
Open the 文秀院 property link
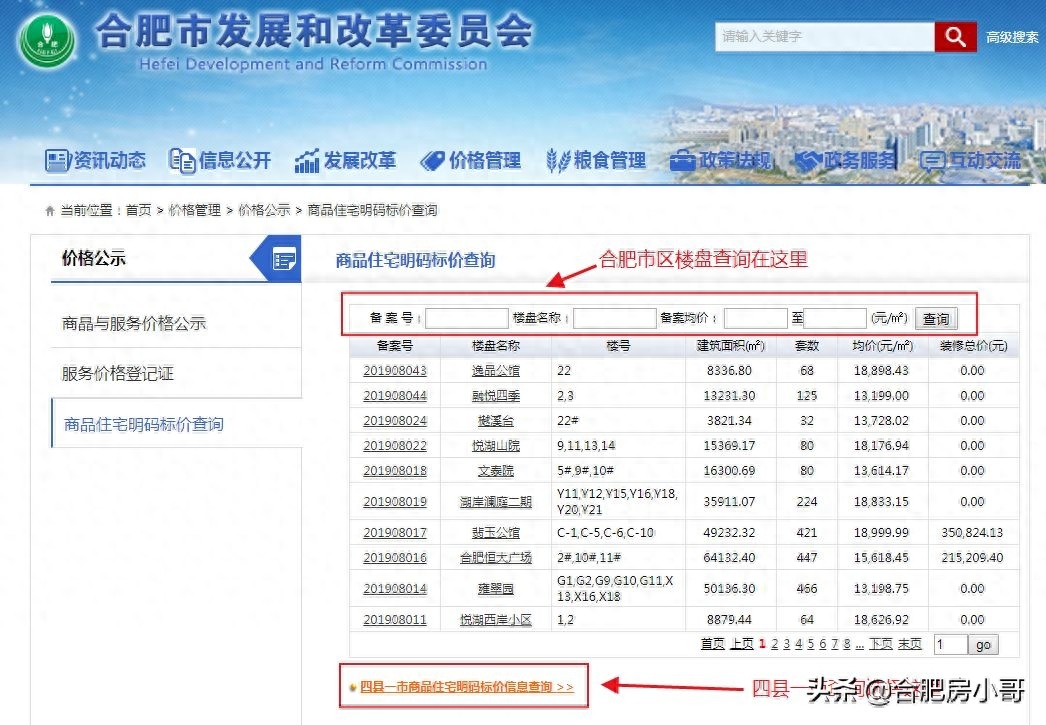point(496,471)
